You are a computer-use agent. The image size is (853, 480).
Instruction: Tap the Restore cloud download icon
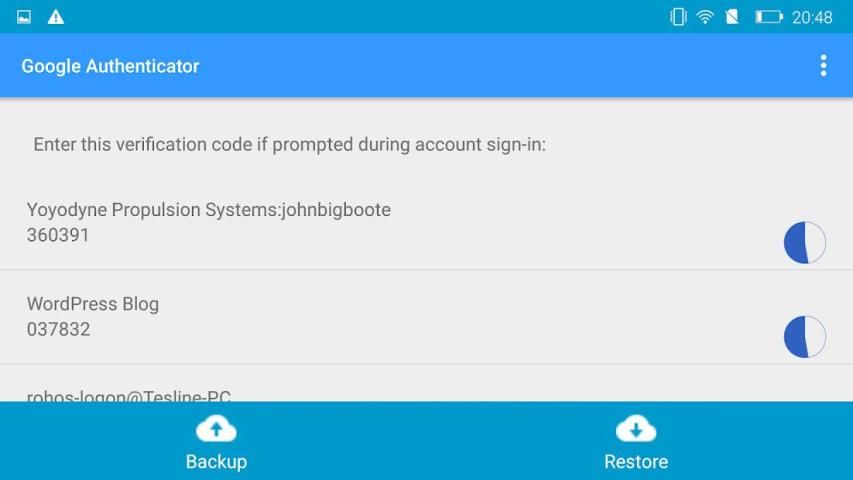[x=636, y=429]
